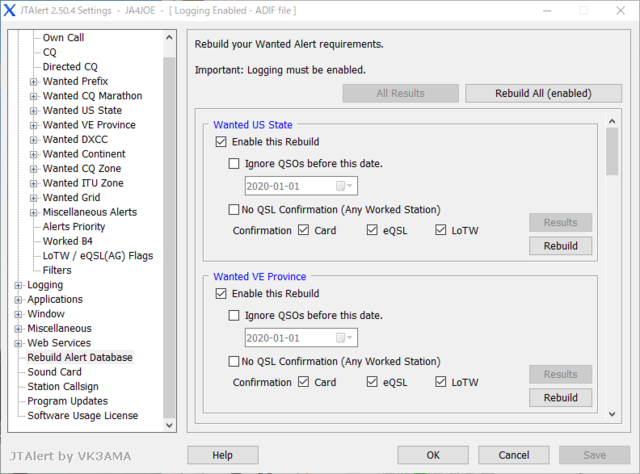The height and width of the screenshot is (474, 640).
Task: Expand the Miscellaneous settings tree node
Action: tap(18, 329)
